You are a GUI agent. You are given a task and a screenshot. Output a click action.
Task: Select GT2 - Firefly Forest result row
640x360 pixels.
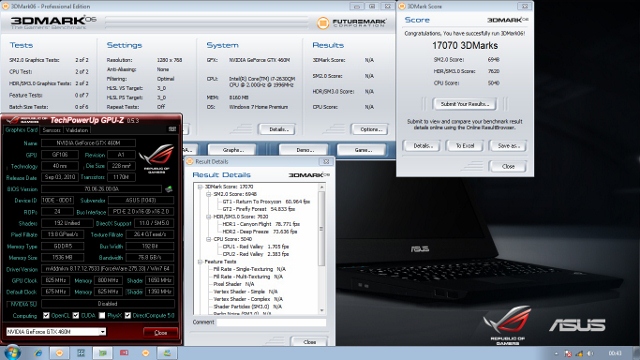point(258,209)
